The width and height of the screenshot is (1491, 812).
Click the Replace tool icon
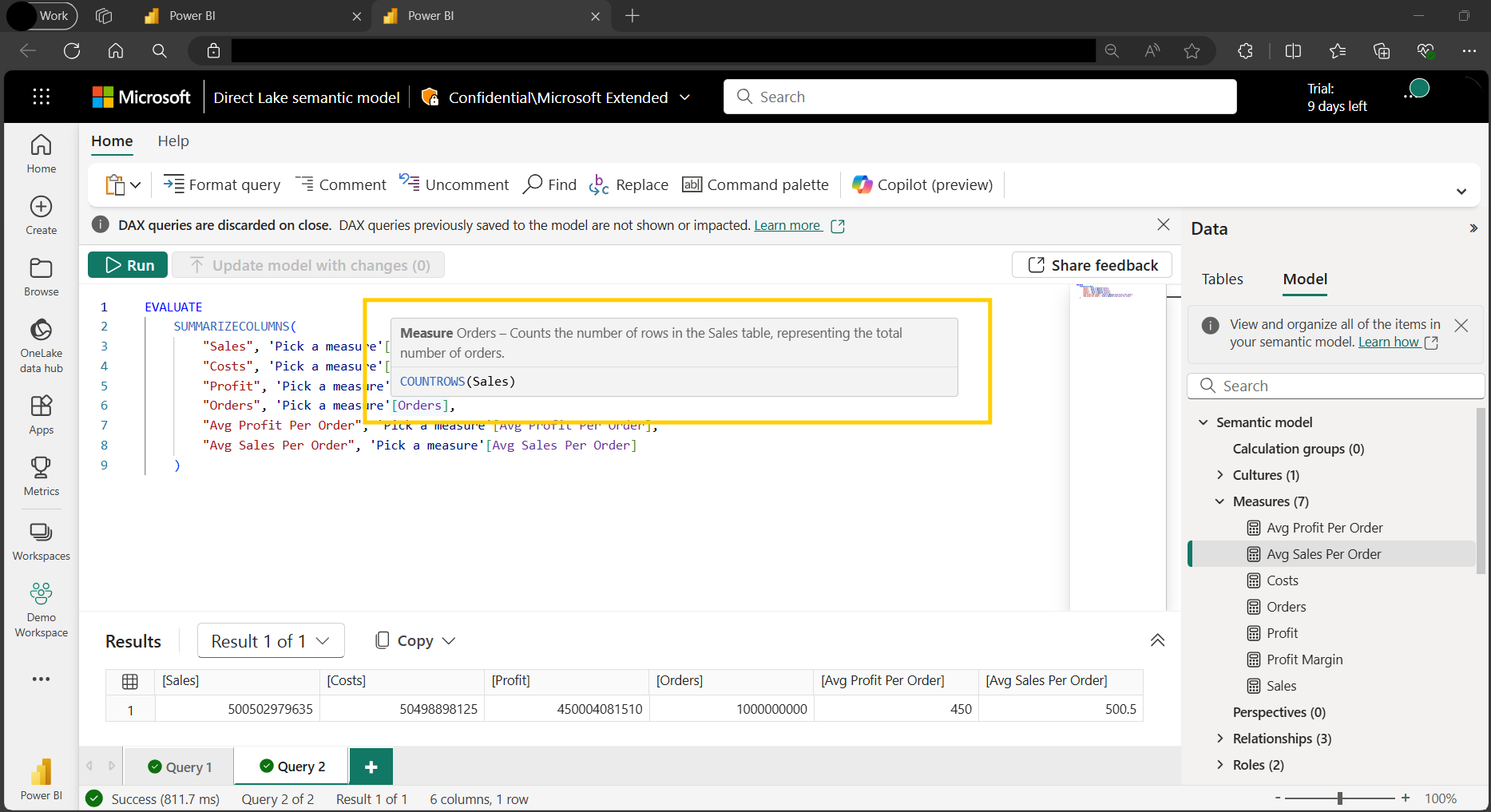tap(599, 184)
